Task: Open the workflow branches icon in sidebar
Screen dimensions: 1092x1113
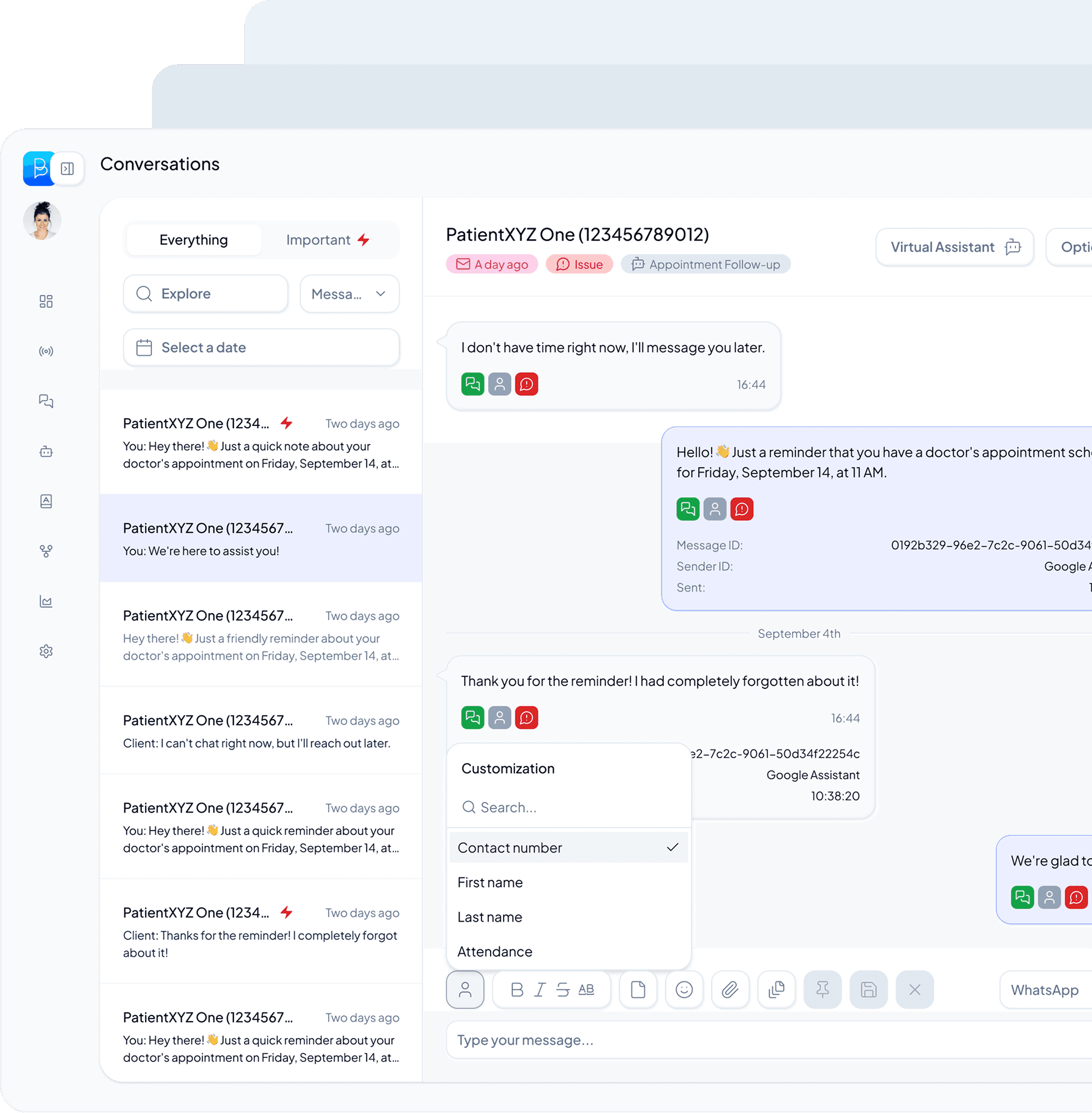Action: pyautogui.click(x=46, y=551)
